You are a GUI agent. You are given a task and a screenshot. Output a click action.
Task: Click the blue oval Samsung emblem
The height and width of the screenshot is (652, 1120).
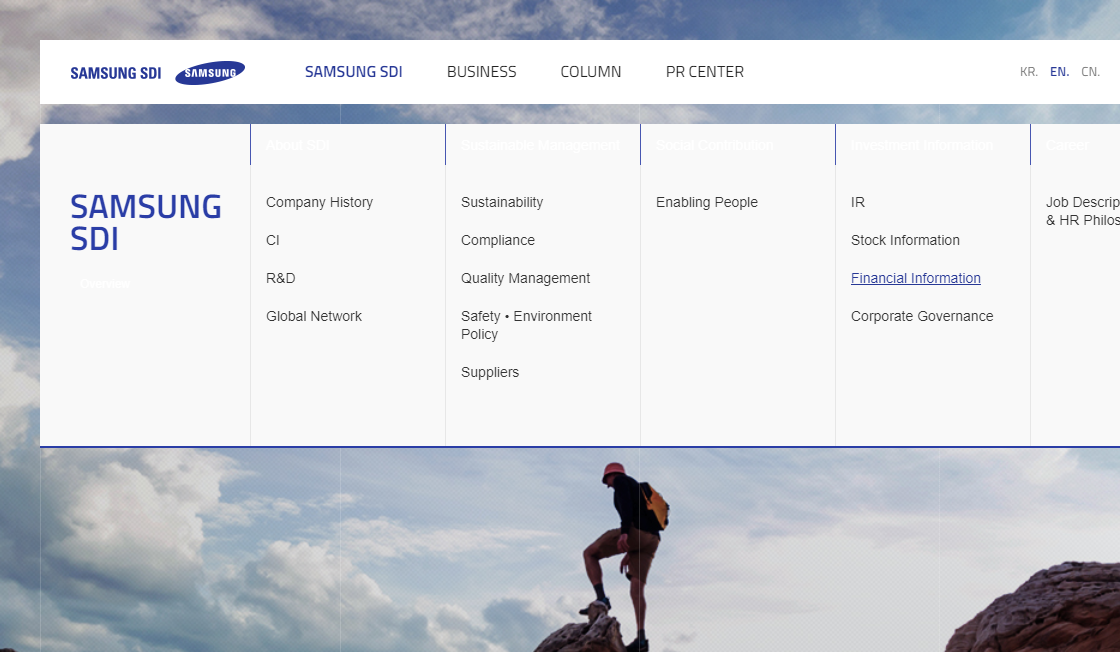(x=210, y=73)
